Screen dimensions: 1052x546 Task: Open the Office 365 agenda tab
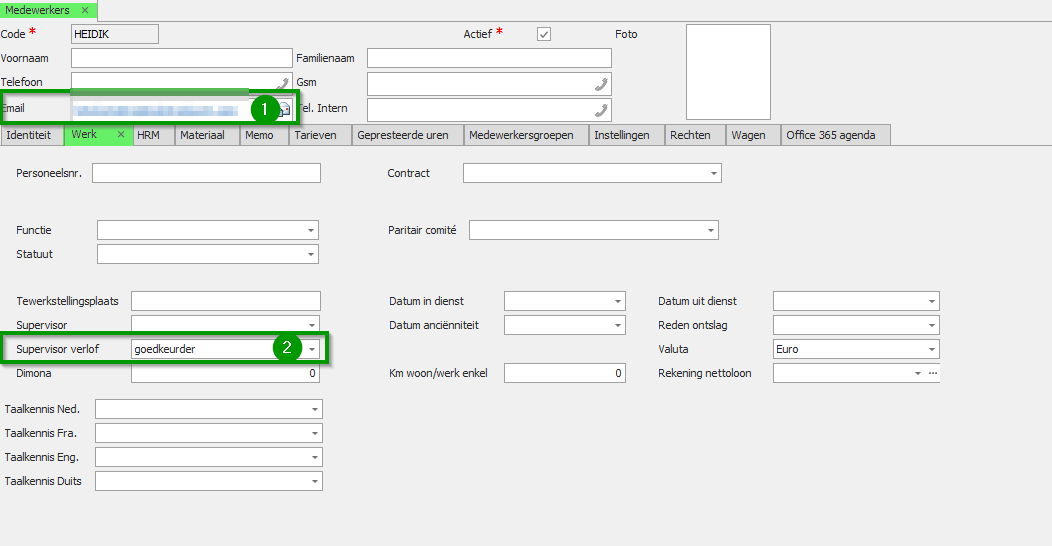(836, 135)
